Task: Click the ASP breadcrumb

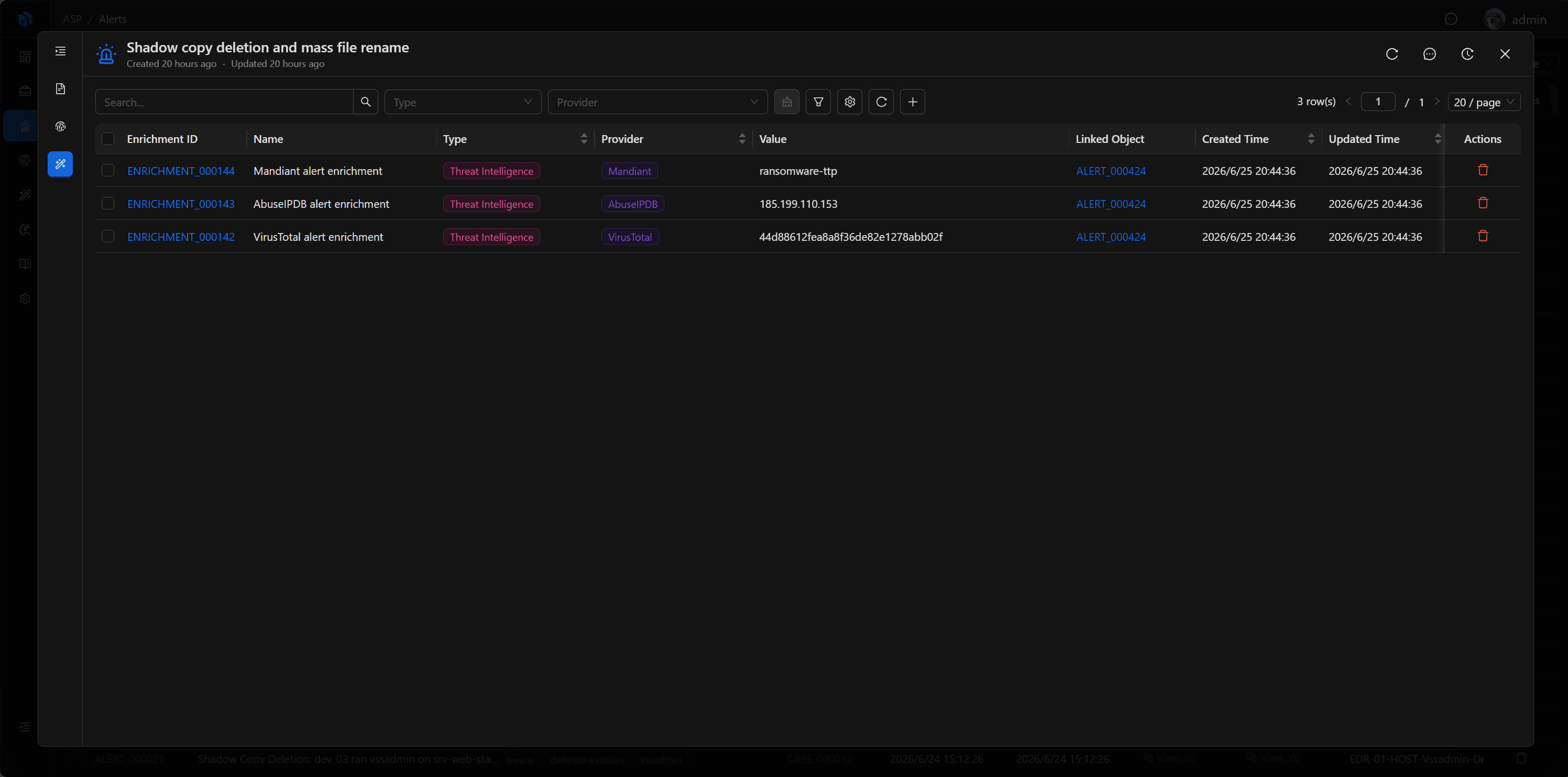Action: [x=72, y=19]
